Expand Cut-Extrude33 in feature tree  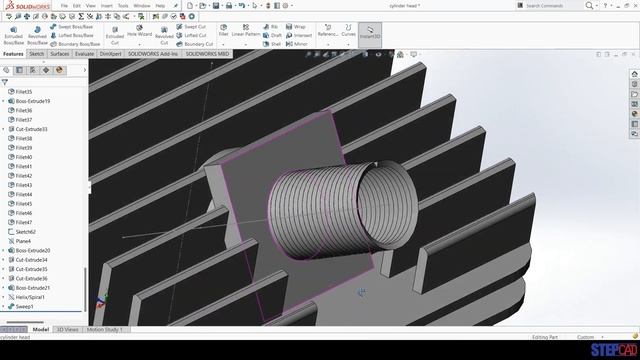coord(4,129)
